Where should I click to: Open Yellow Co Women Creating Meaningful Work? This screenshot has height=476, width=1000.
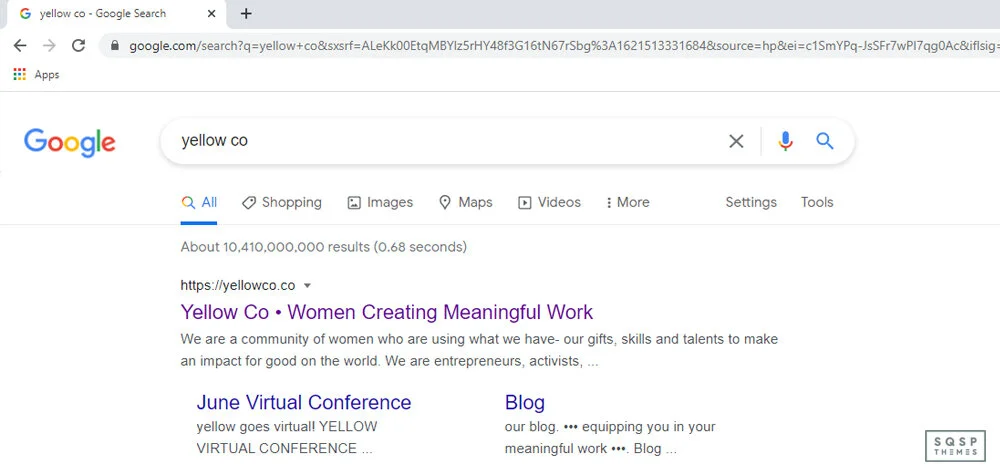coord(386,312)
